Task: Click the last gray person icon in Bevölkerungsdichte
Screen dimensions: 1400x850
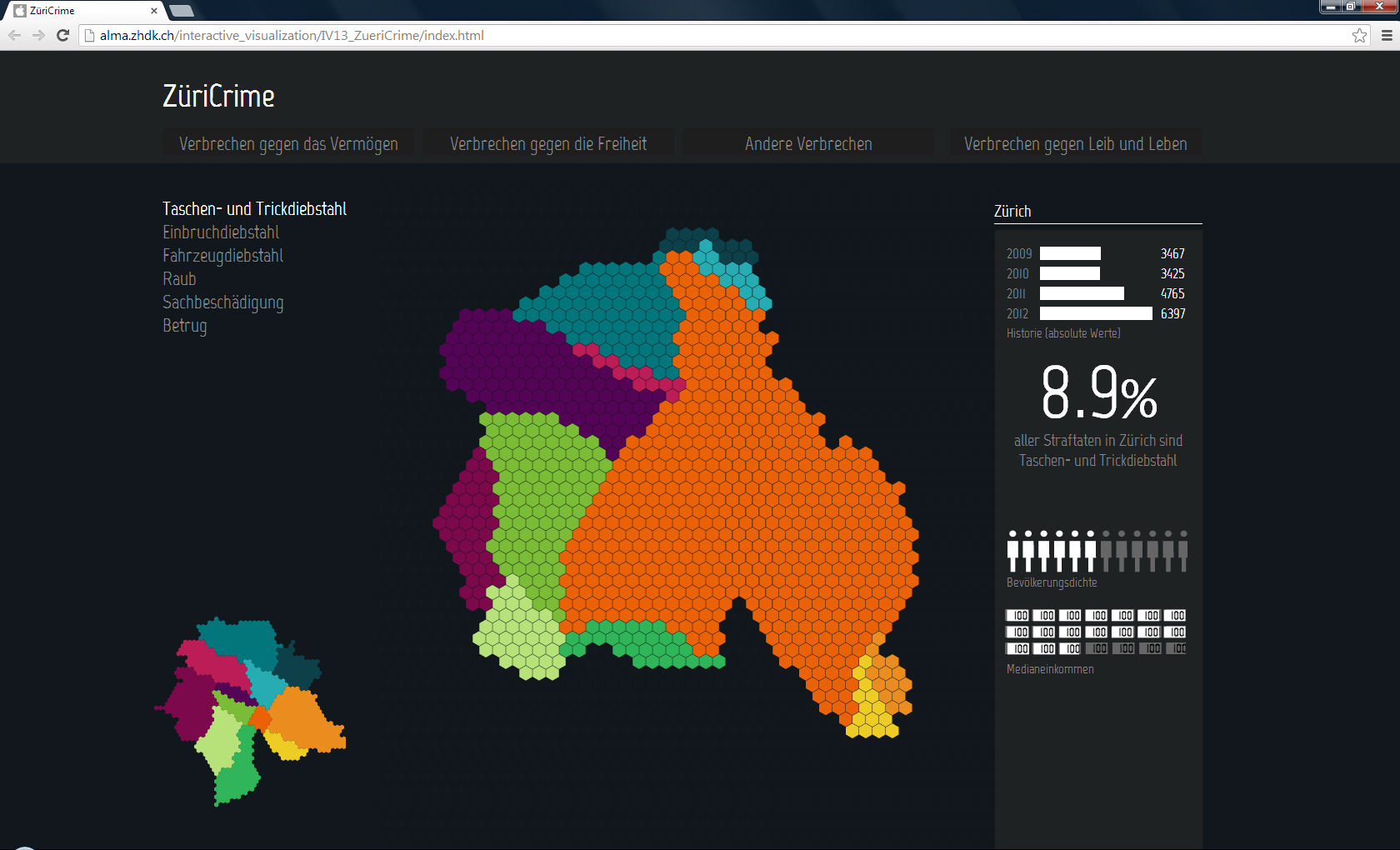Action: pos(1183,551)
